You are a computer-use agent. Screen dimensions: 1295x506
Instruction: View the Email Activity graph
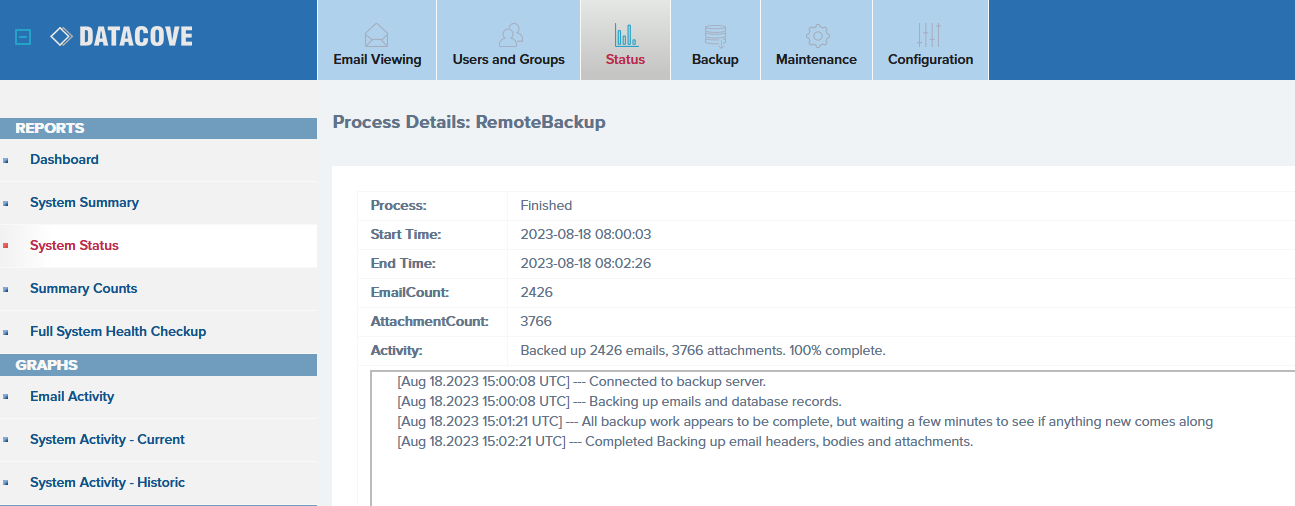(72, 396)
